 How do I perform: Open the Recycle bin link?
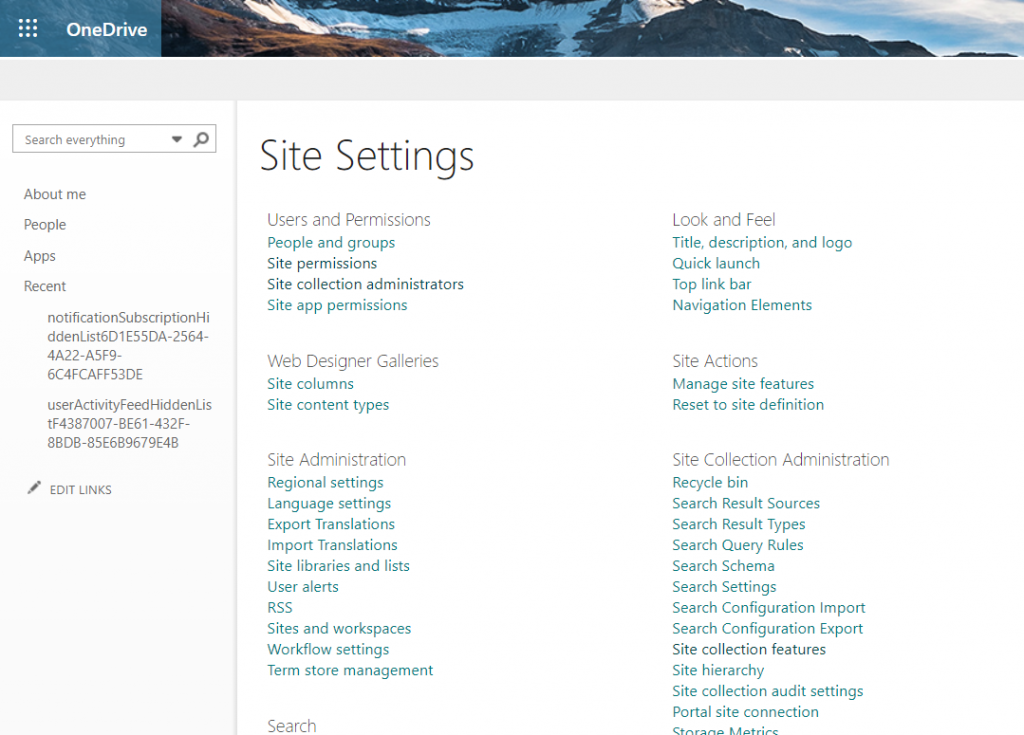coord(711,482)
